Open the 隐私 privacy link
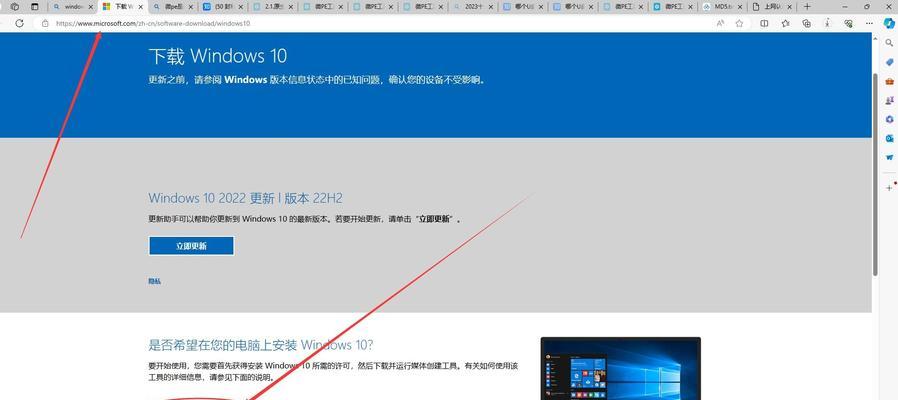Screen dimensions: 898x400 [x=155, y=281]
